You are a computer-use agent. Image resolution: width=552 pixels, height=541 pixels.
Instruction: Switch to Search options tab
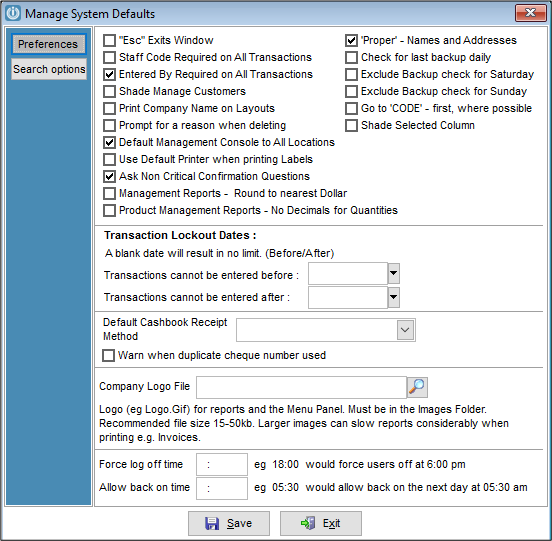click(49, 69)
